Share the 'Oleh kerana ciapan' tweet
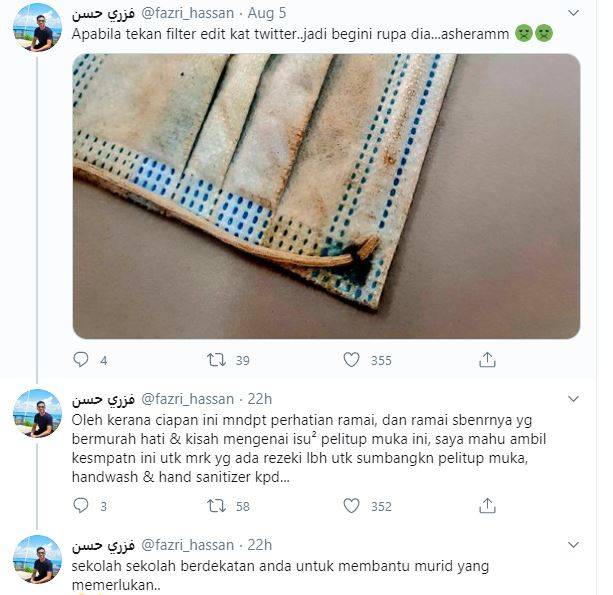Viewport: 613px width, 595px height. click(487, 505)
